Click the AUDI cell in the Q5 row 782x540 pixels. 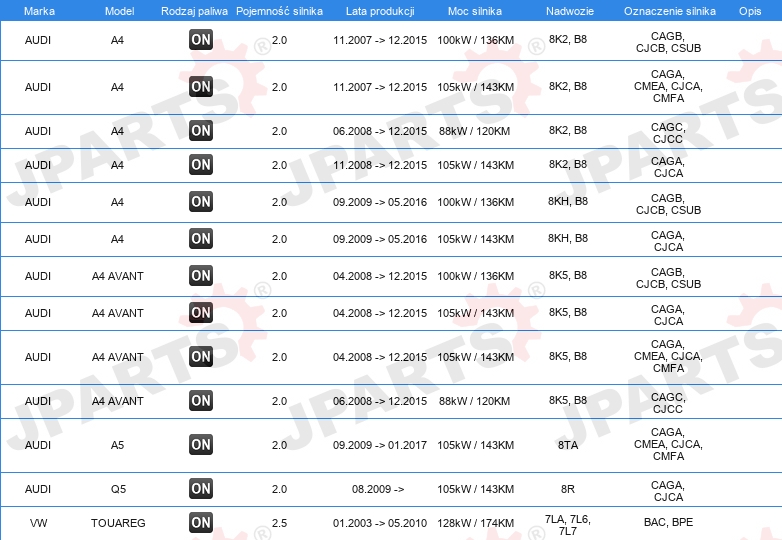[38, 489]
